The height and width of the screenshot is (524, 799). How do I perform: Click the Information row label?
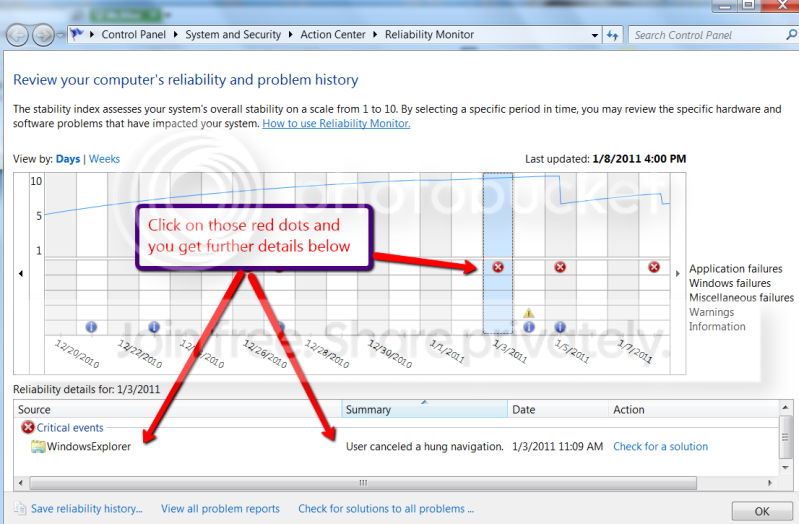(717, 326)
